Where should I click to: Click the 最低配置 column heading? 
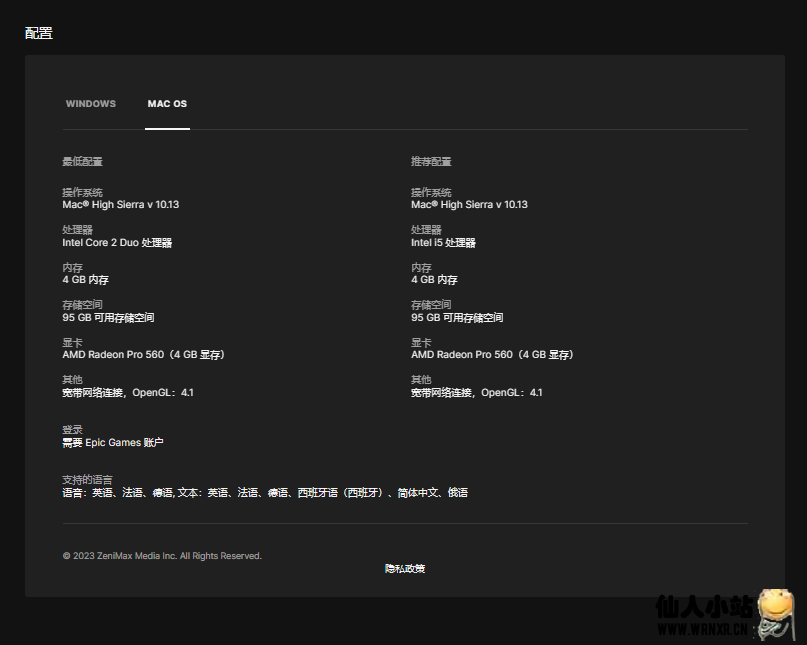pyautogui.click(x=82, y=161)
